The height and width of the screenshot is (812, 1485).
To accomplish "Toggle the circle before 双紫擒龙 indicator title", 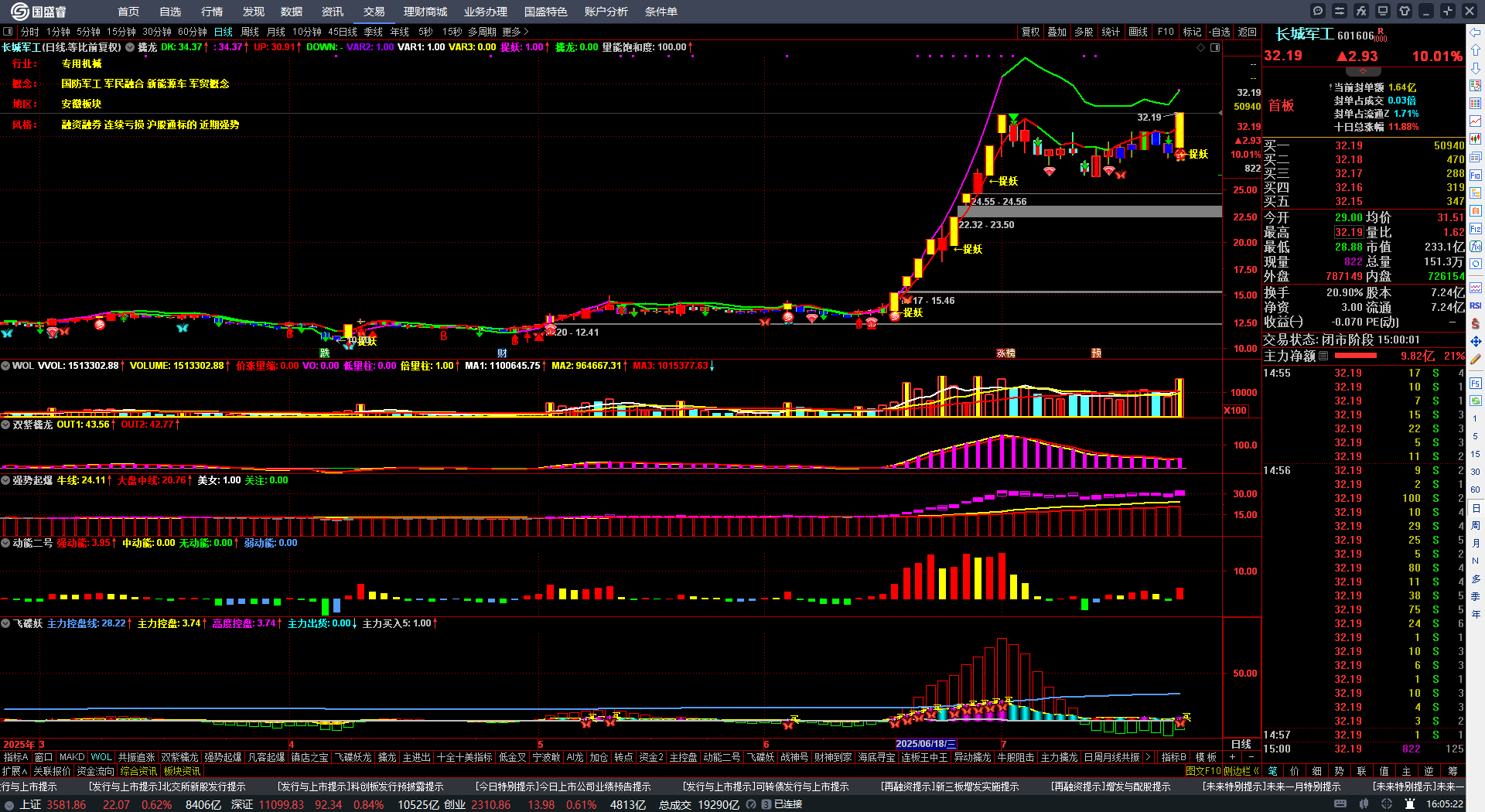I will [5, 425].
